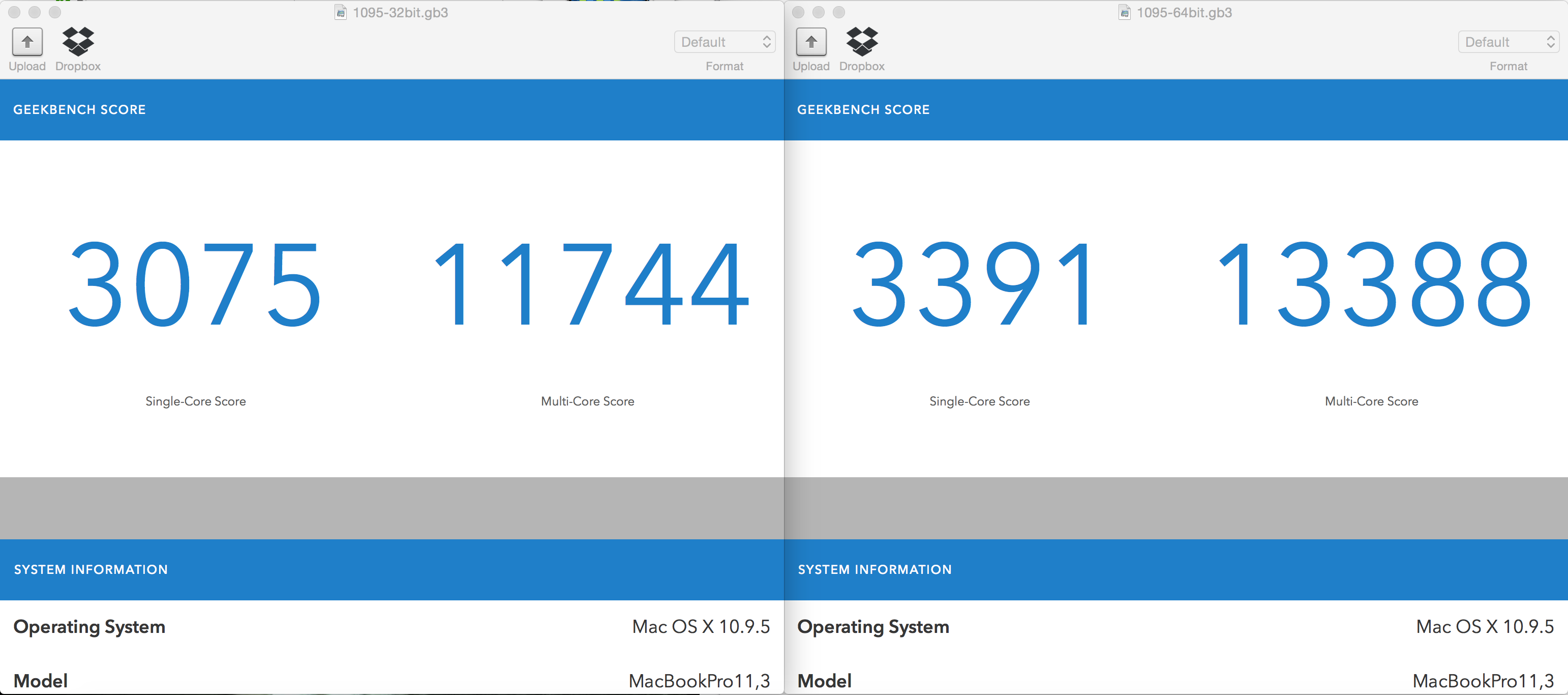Click Dropbox icon in 1095-64bit window

click(862, 42)
